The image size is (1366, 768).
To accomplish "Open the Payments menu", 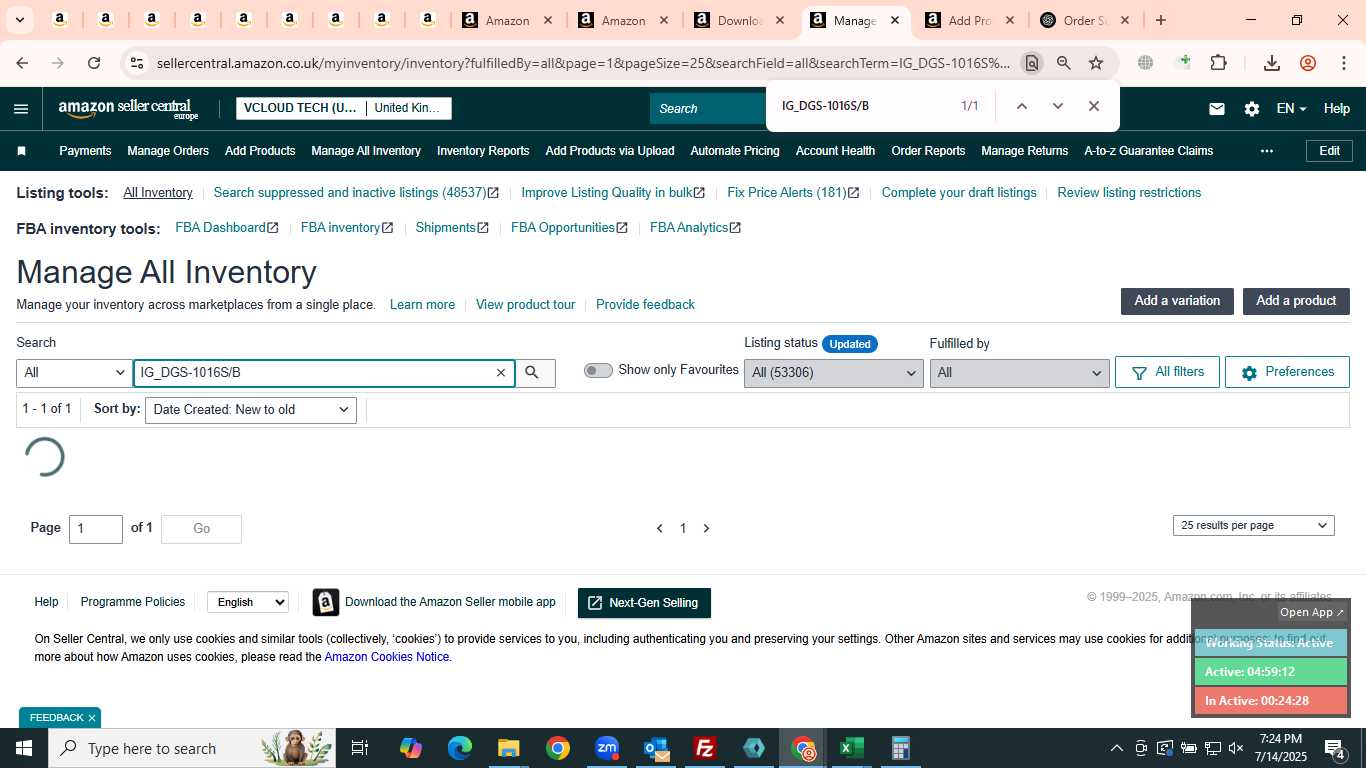I will 85,151.
